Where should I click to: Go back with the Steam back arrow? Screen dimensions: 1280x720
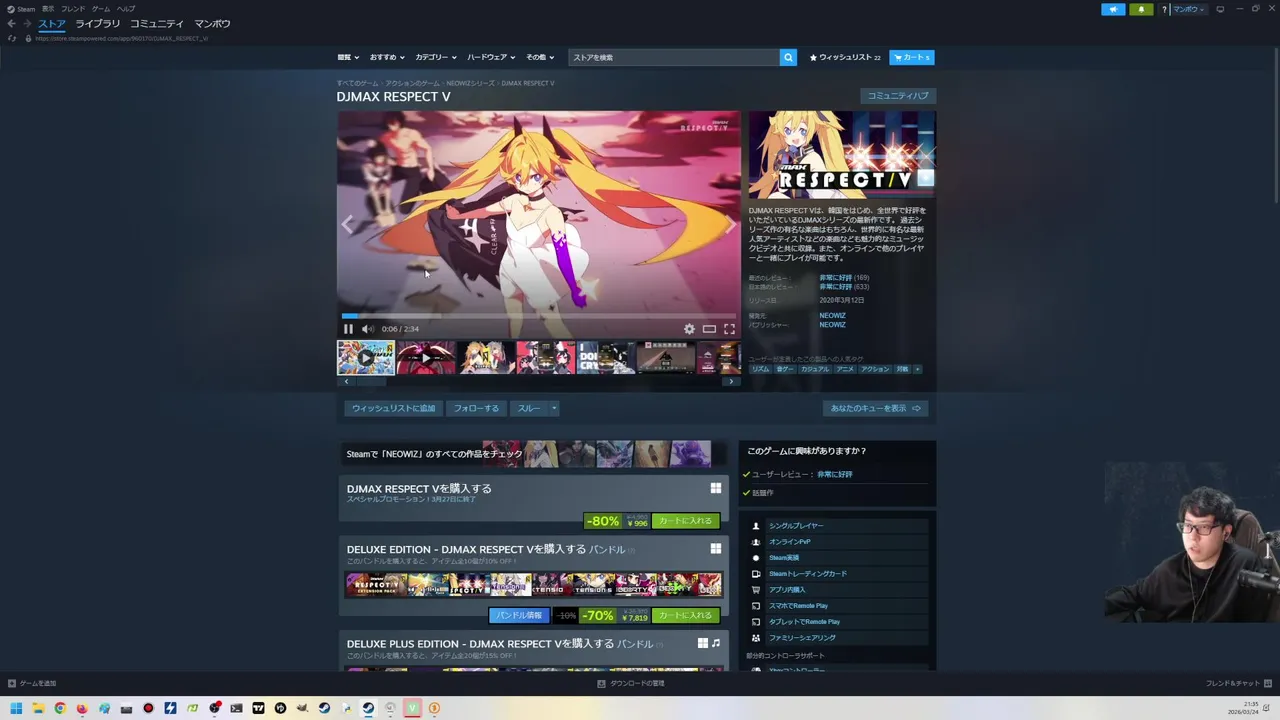coord(11,23)
